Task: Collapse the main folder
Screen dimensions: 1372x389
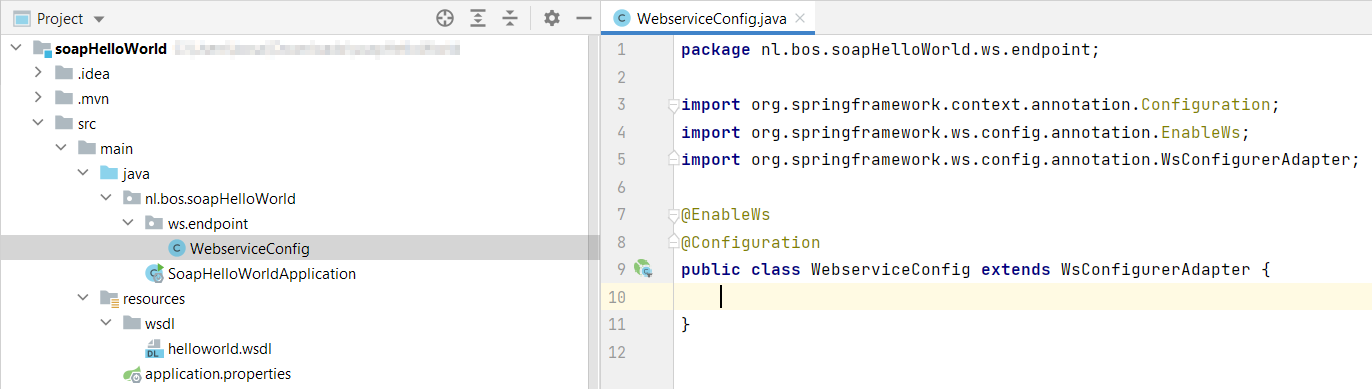Action: pos(60,148)
